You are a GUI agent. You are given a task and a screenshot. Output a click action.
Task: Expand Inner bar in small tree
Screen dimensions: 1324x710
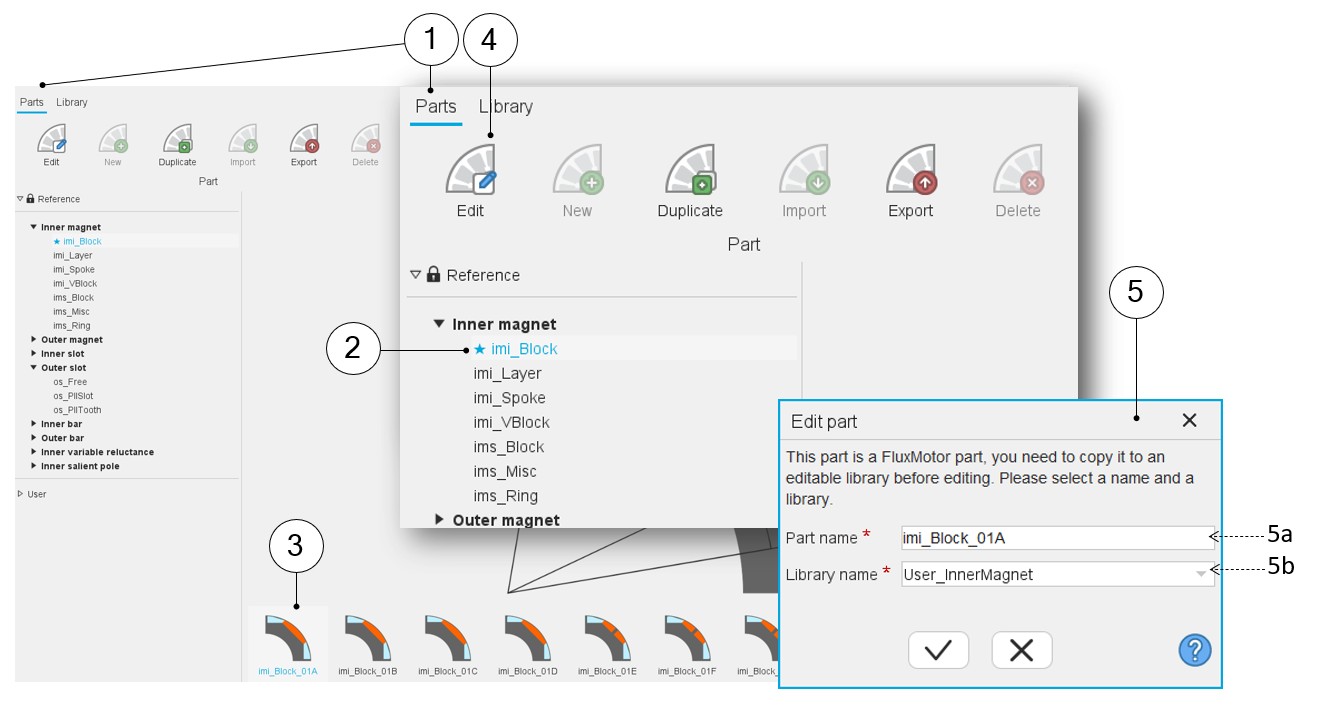pyautogui.click(x=33, y=424)
